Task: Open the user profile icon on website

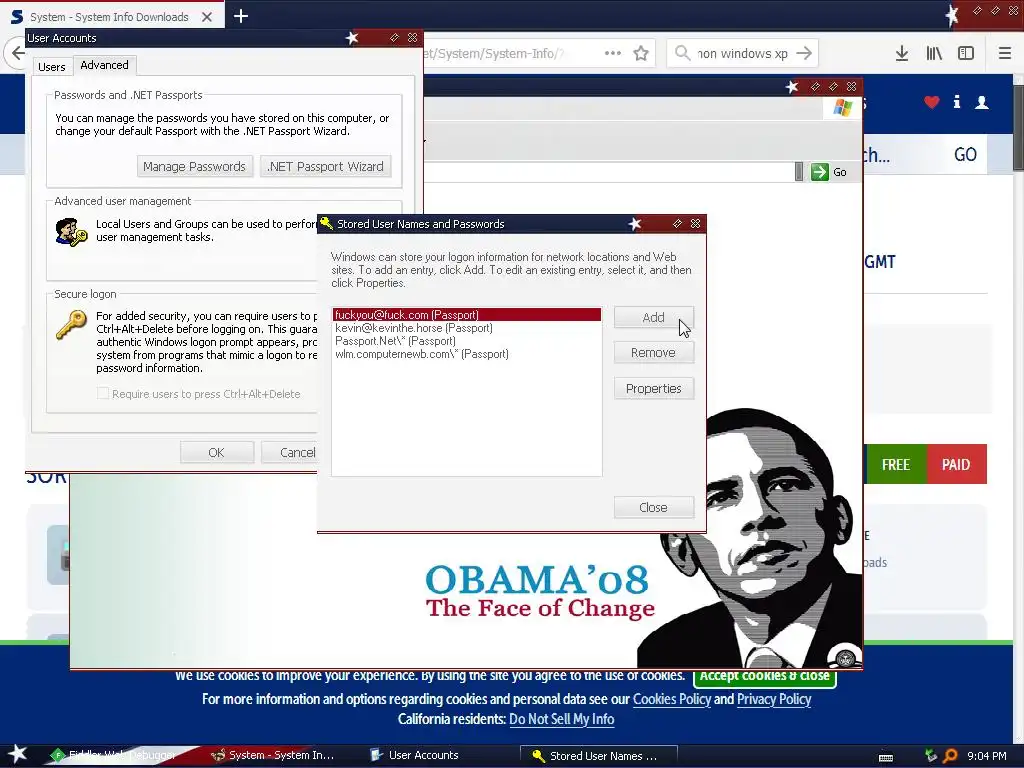Action: click(982, 102)
